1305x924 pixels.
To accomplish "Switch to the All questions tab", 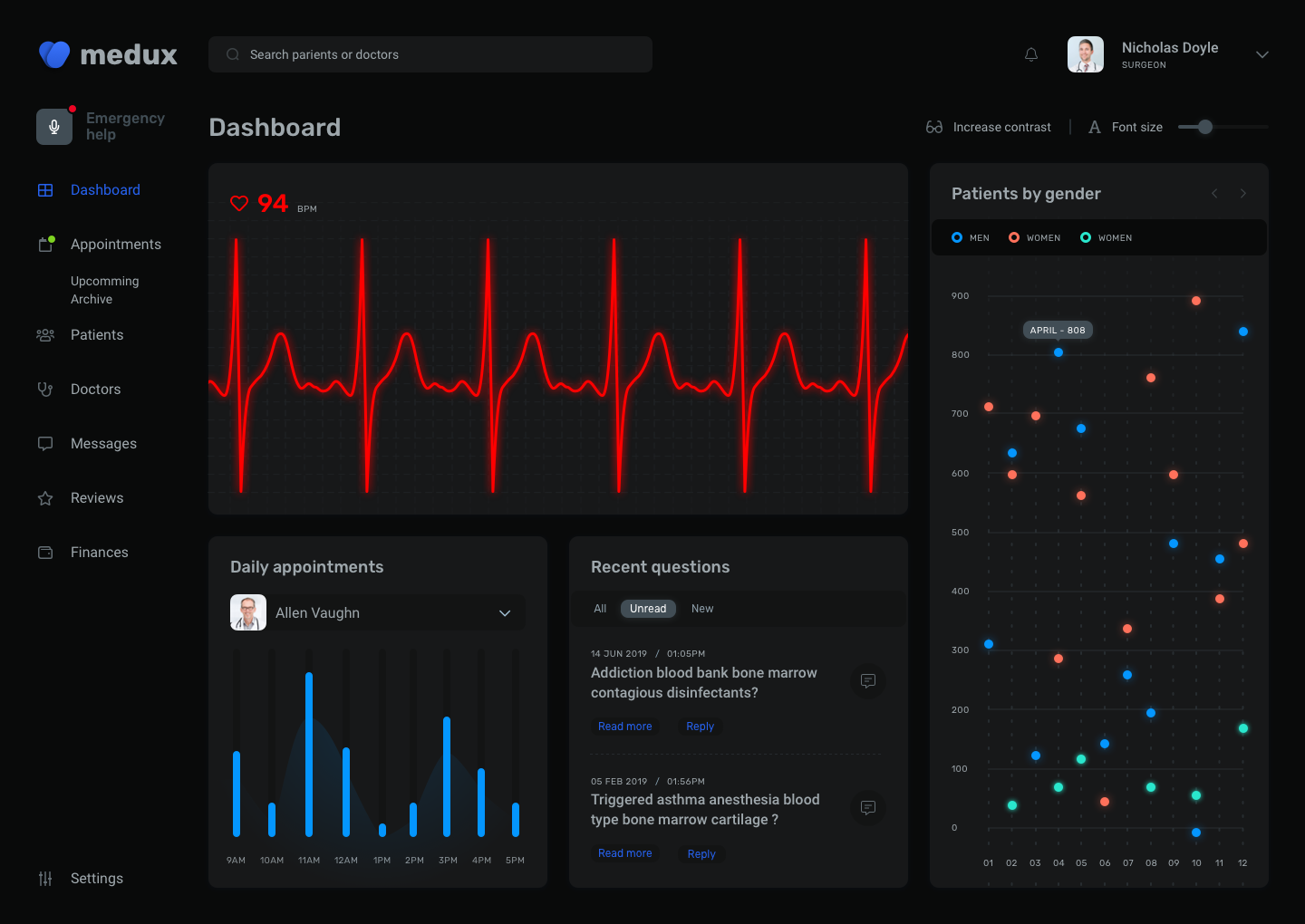I will tap(600, 609).
